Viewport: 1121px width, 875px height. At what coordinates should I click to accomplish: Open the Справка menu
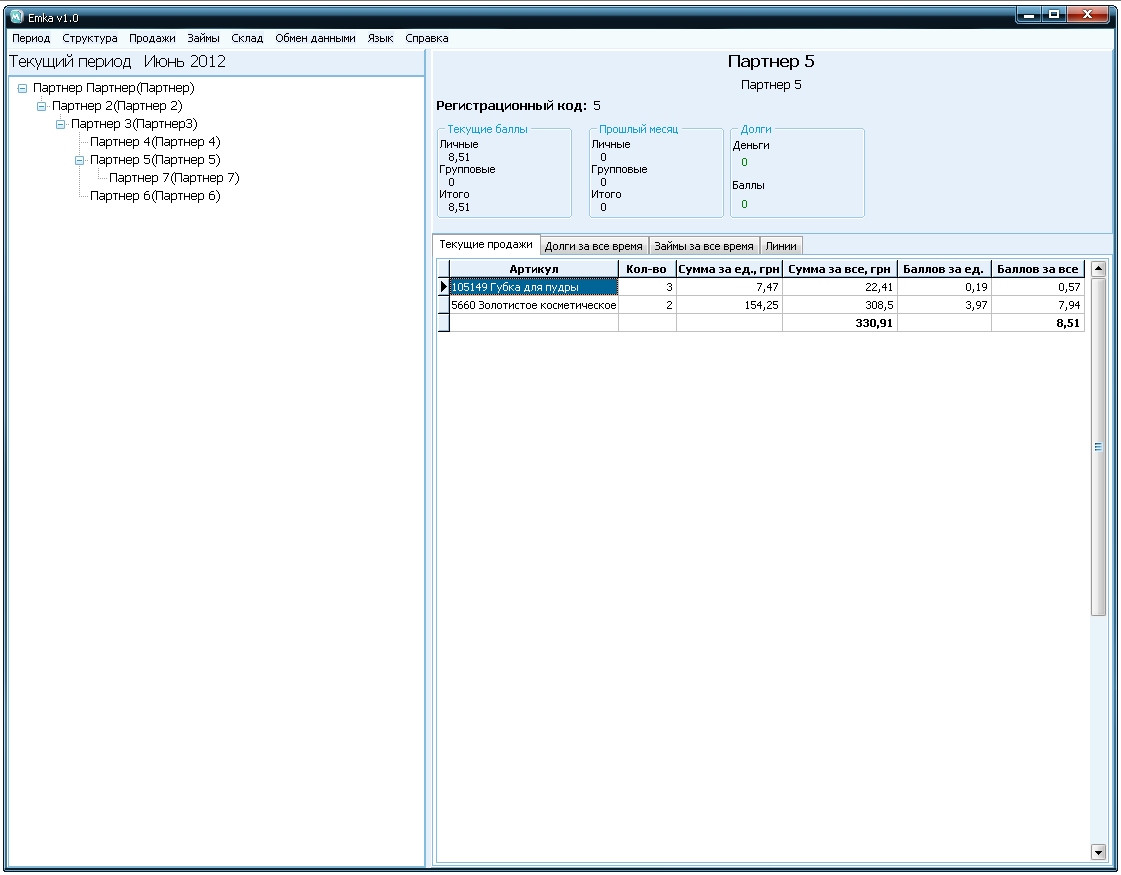(427, 38)
